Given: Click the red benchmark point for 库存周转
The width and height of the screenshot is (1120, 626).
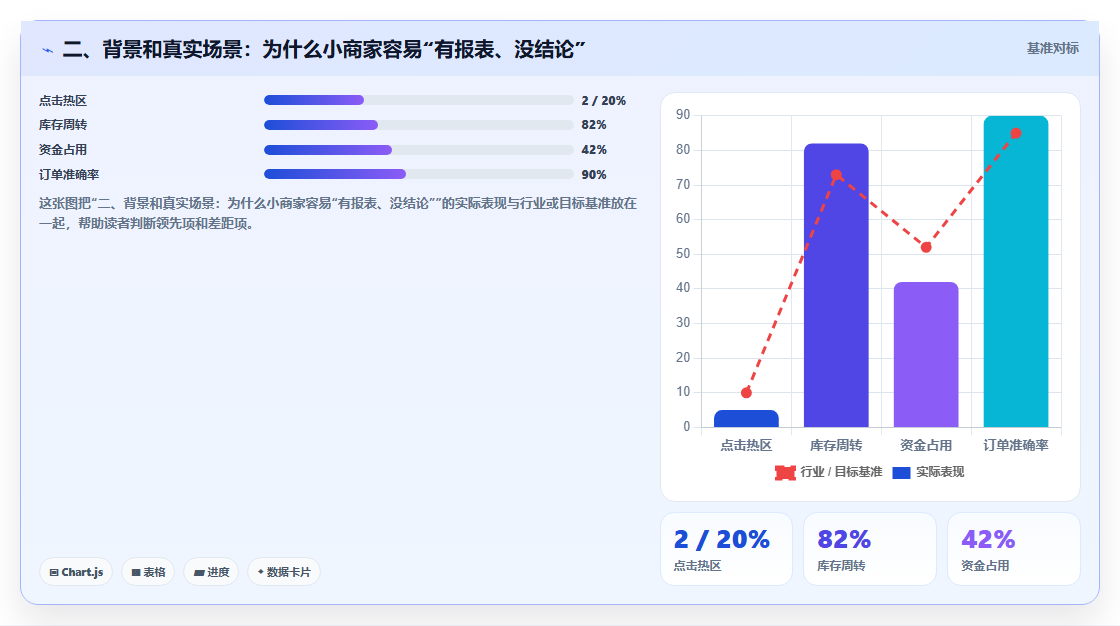Looking at the screenshot, I should point(836,175).
